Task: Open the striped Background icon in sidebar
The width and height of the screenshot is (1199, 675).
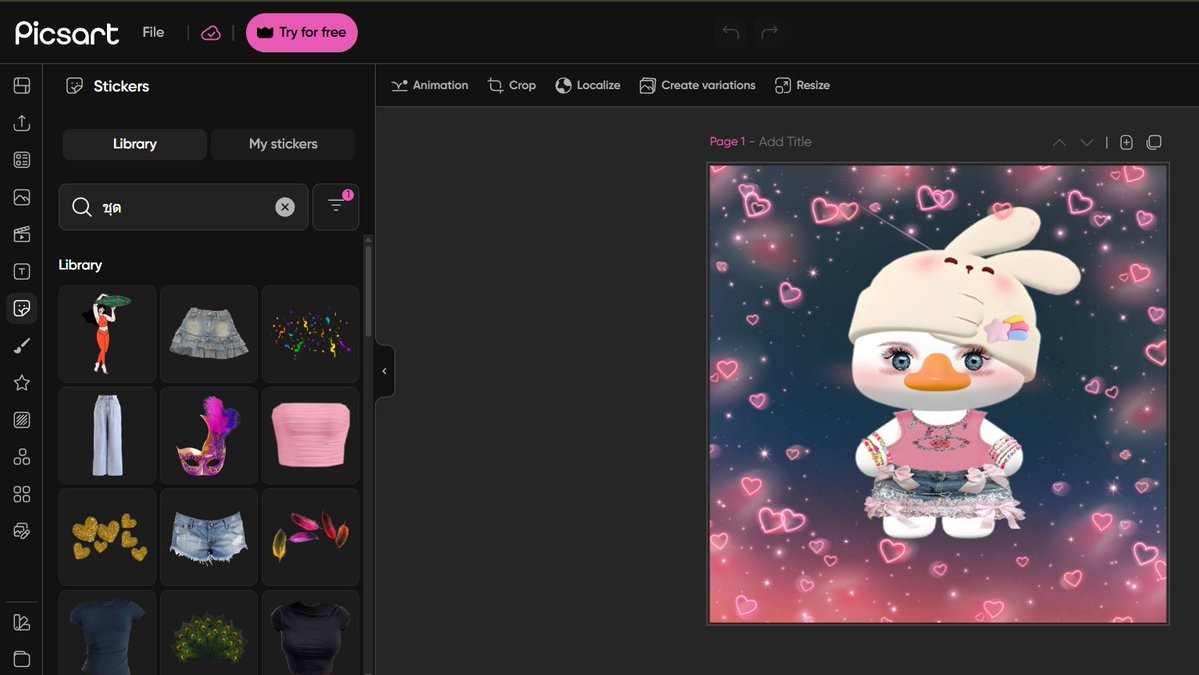Action: pyautogui.click(x=21, y=420)
